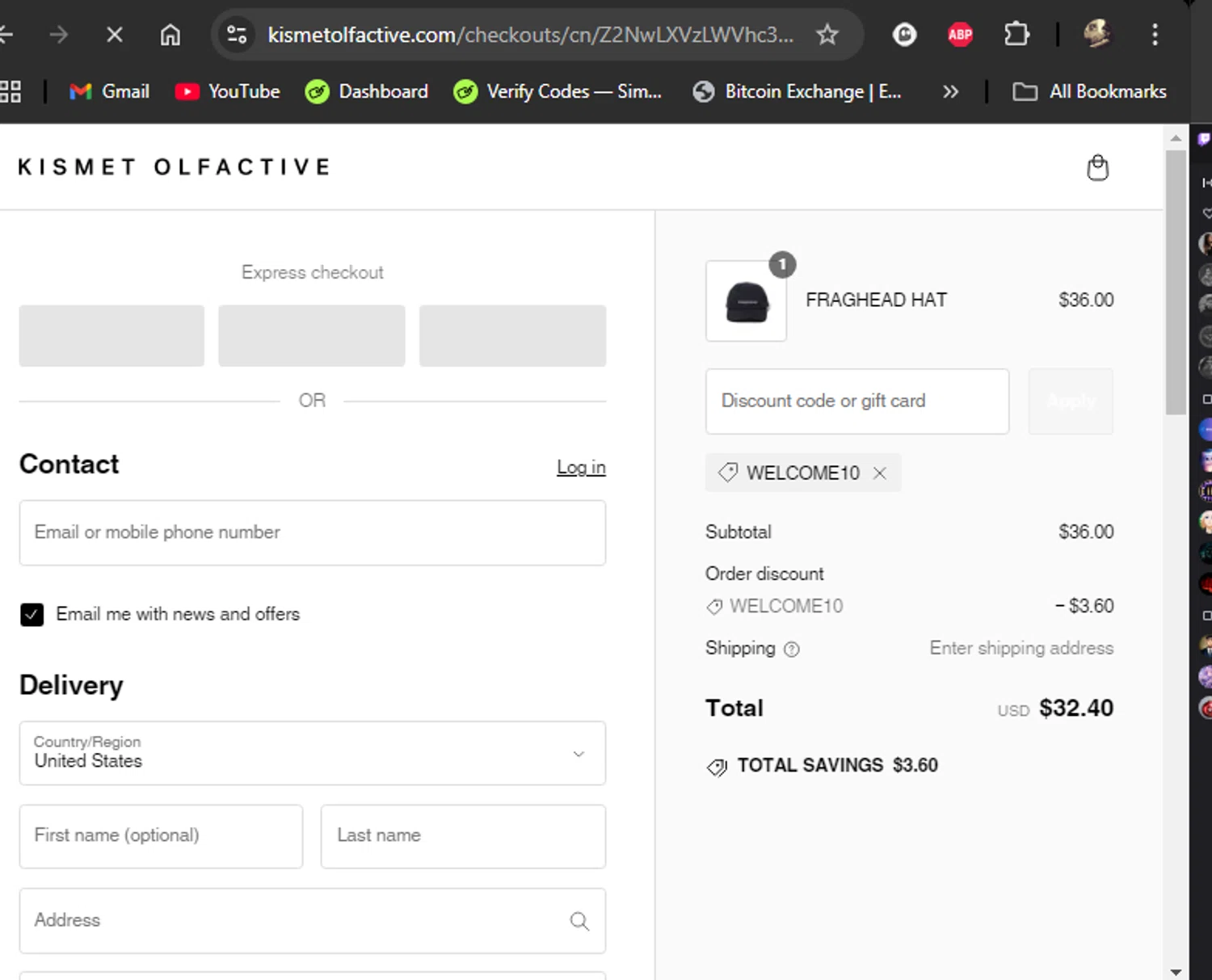
Task: Click the shipping help question-mark icon
Action: [792, 649]
